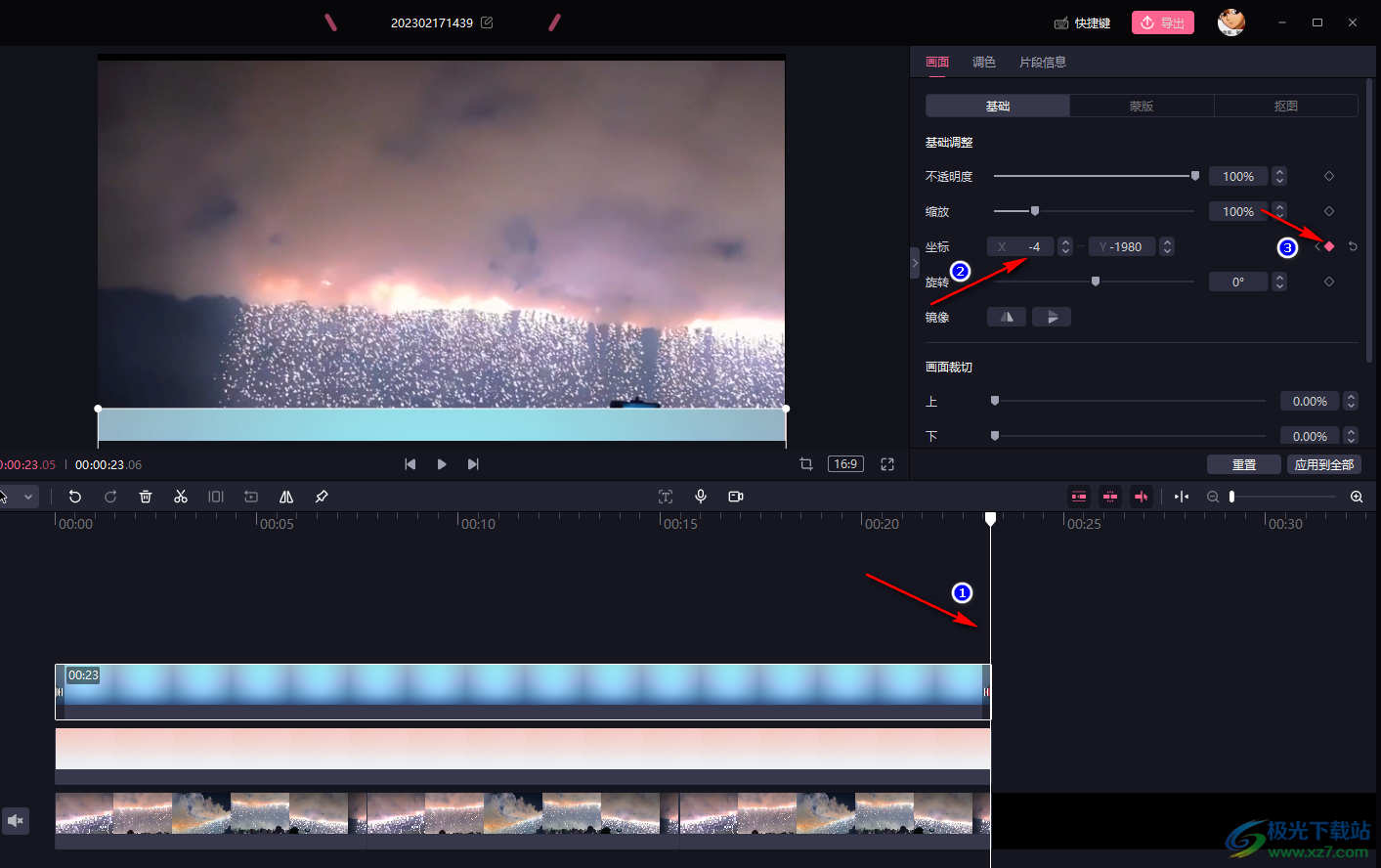Image resolution: width=1381 pixels, height=868 pixels.
Task: Switch to the 画面 tab
Action: tap(937, 62)
